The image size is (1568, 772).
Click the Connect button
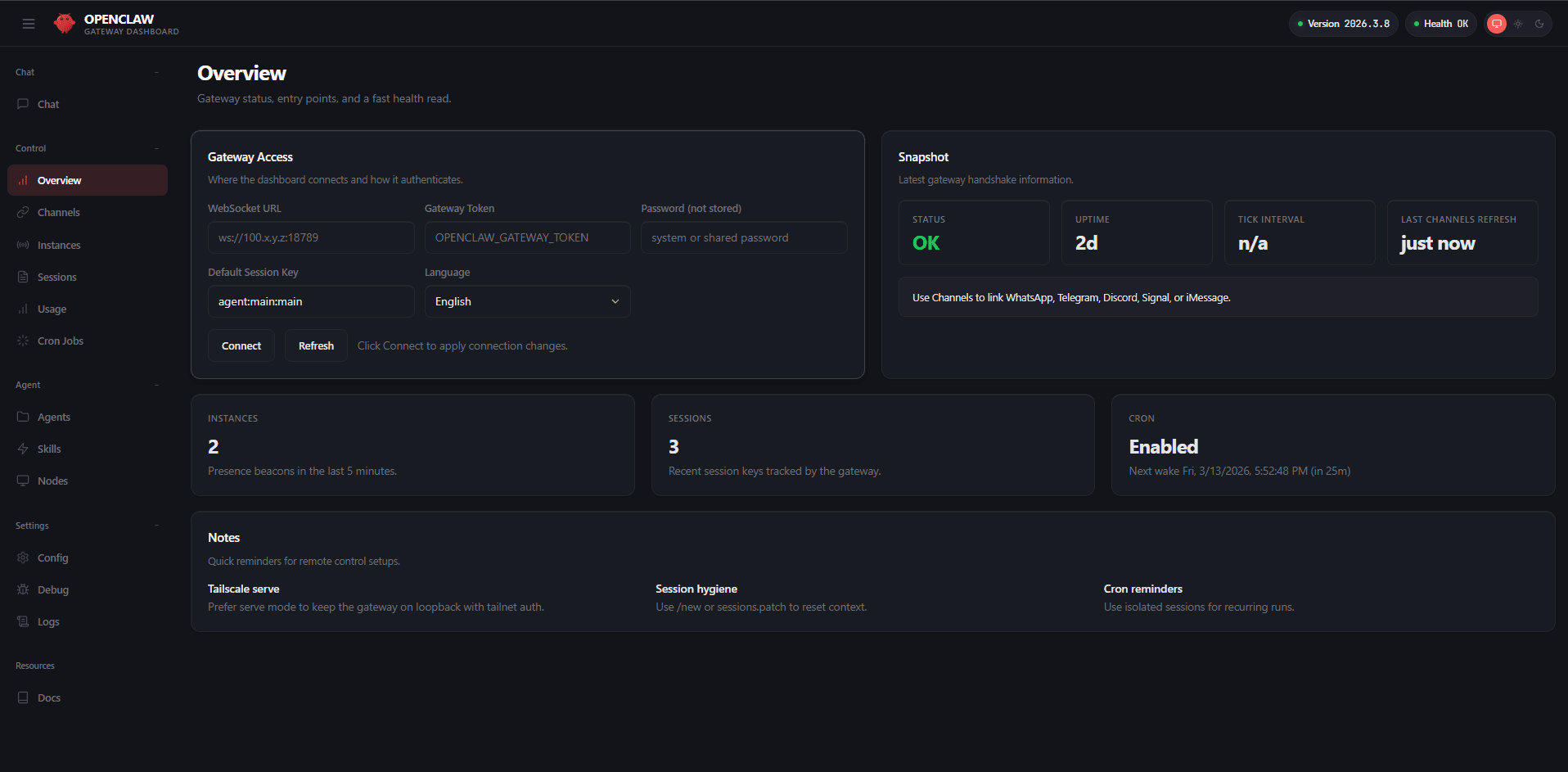tap(241, 345)
